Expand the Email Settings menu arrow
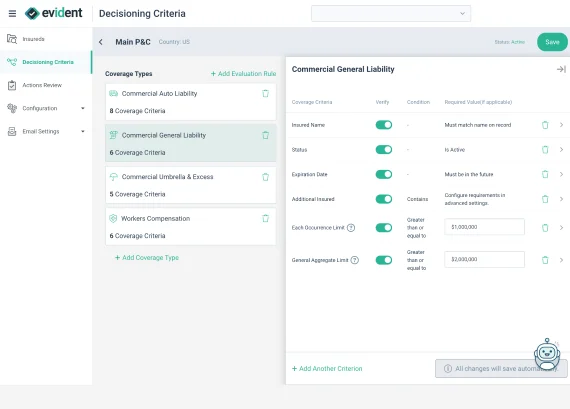The image size is (570, 409). click(83, 131)
